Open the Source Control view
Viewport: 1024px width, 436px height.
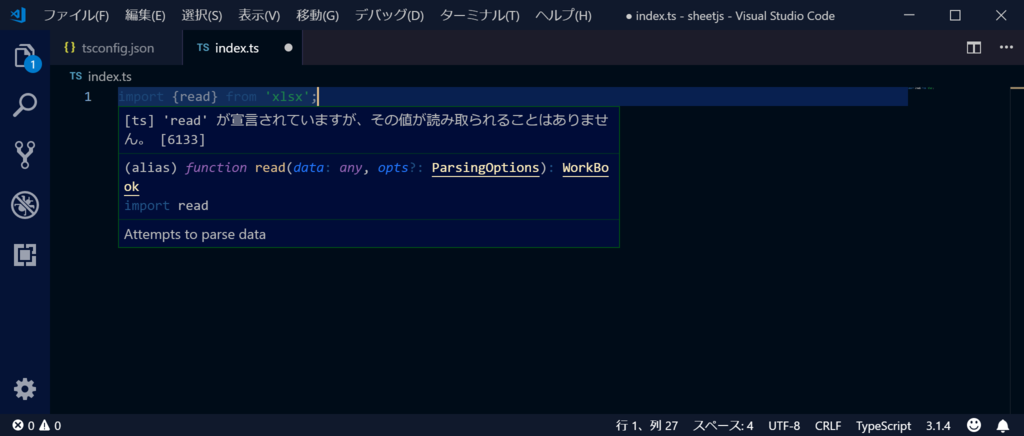[x=25, y=155]
